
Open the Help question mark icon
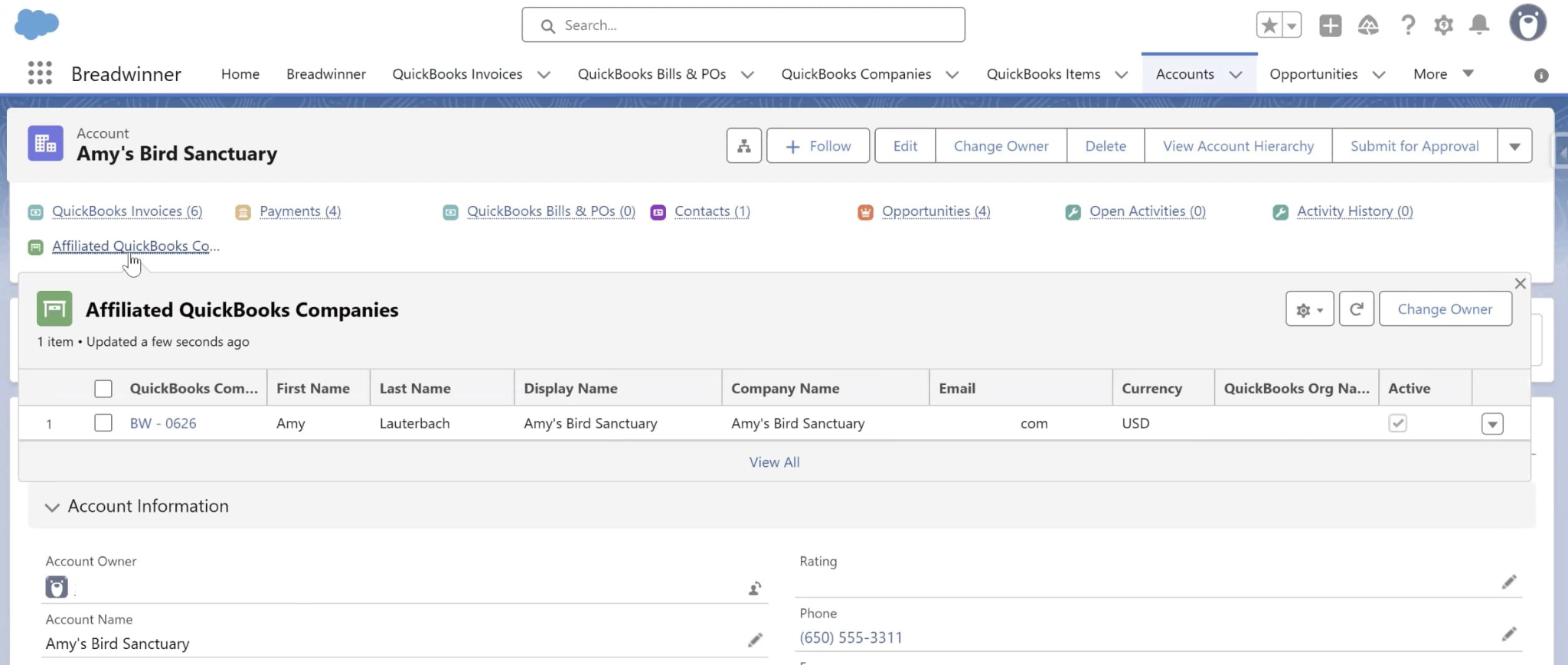coord(1407,25)
